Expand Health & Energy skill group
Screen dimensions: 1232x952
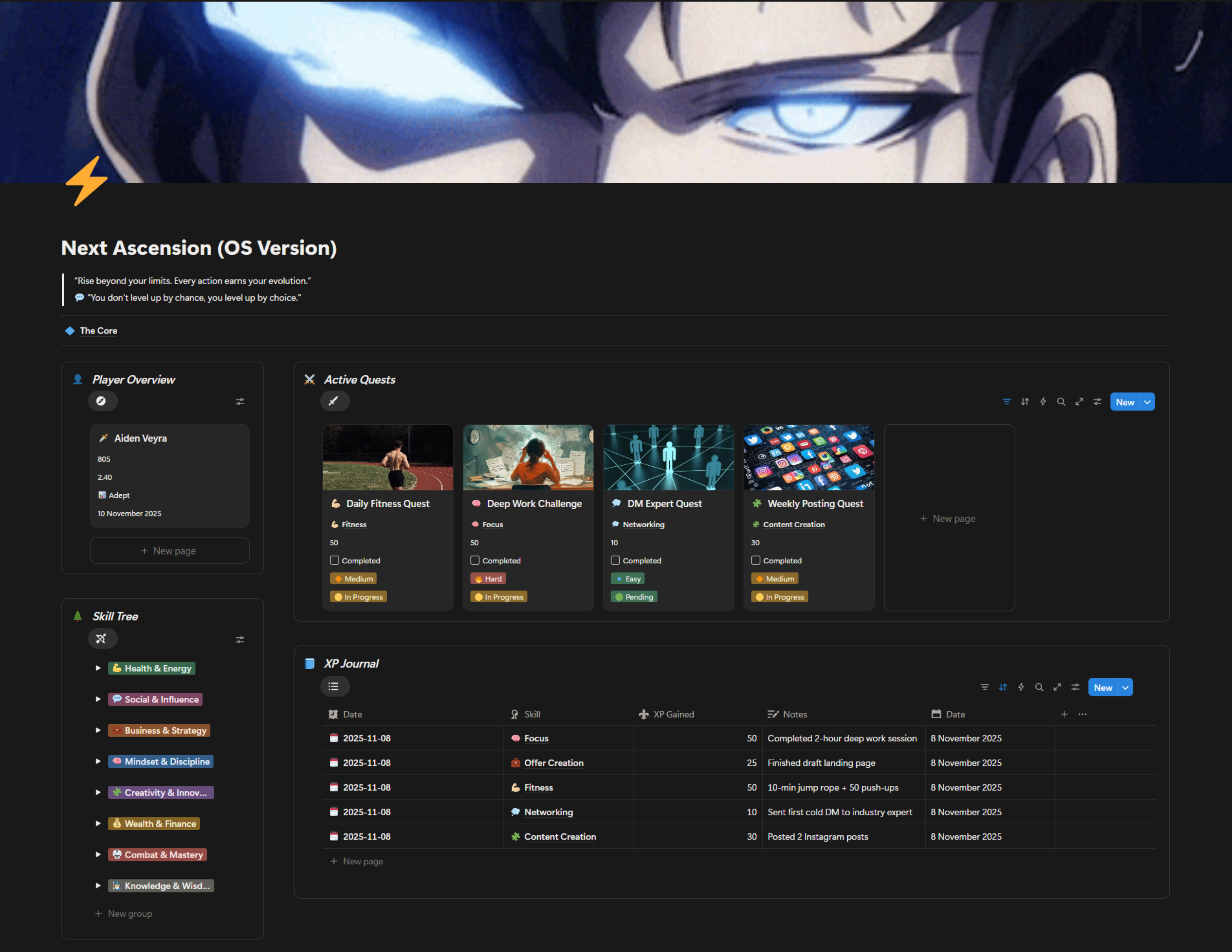pos(98,668)
